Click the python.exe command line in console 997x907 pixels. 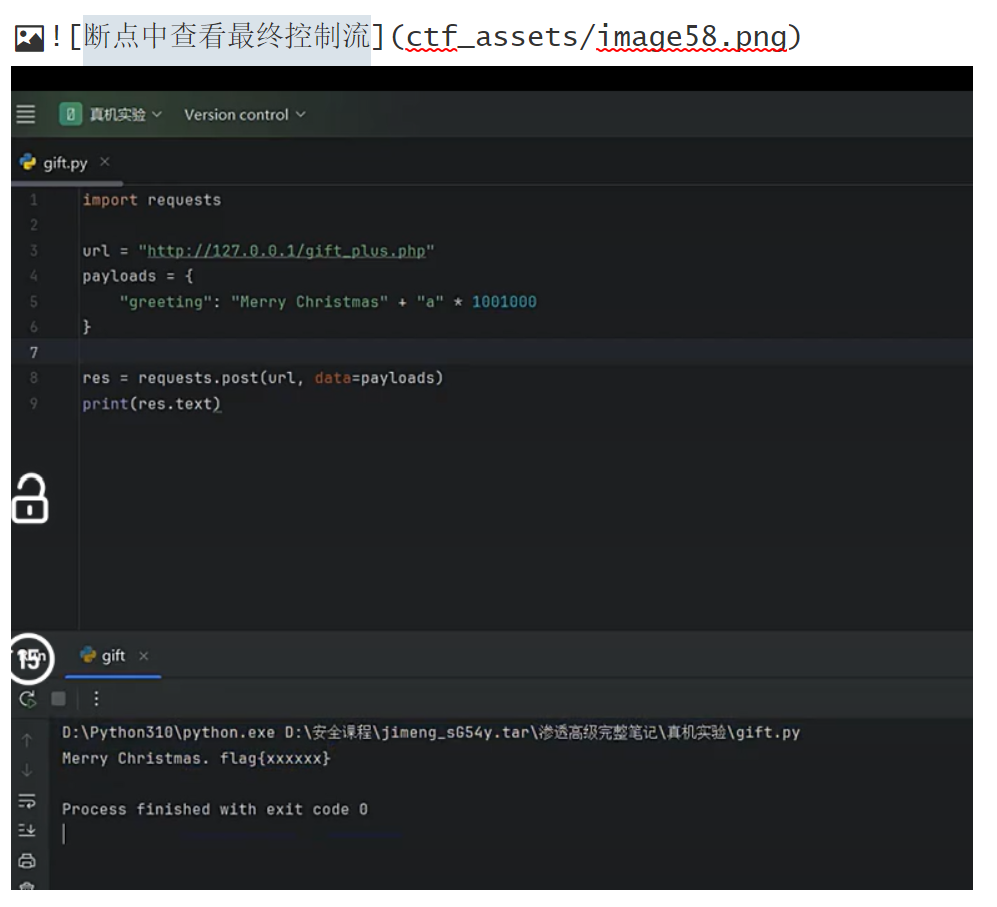[430, 733]
